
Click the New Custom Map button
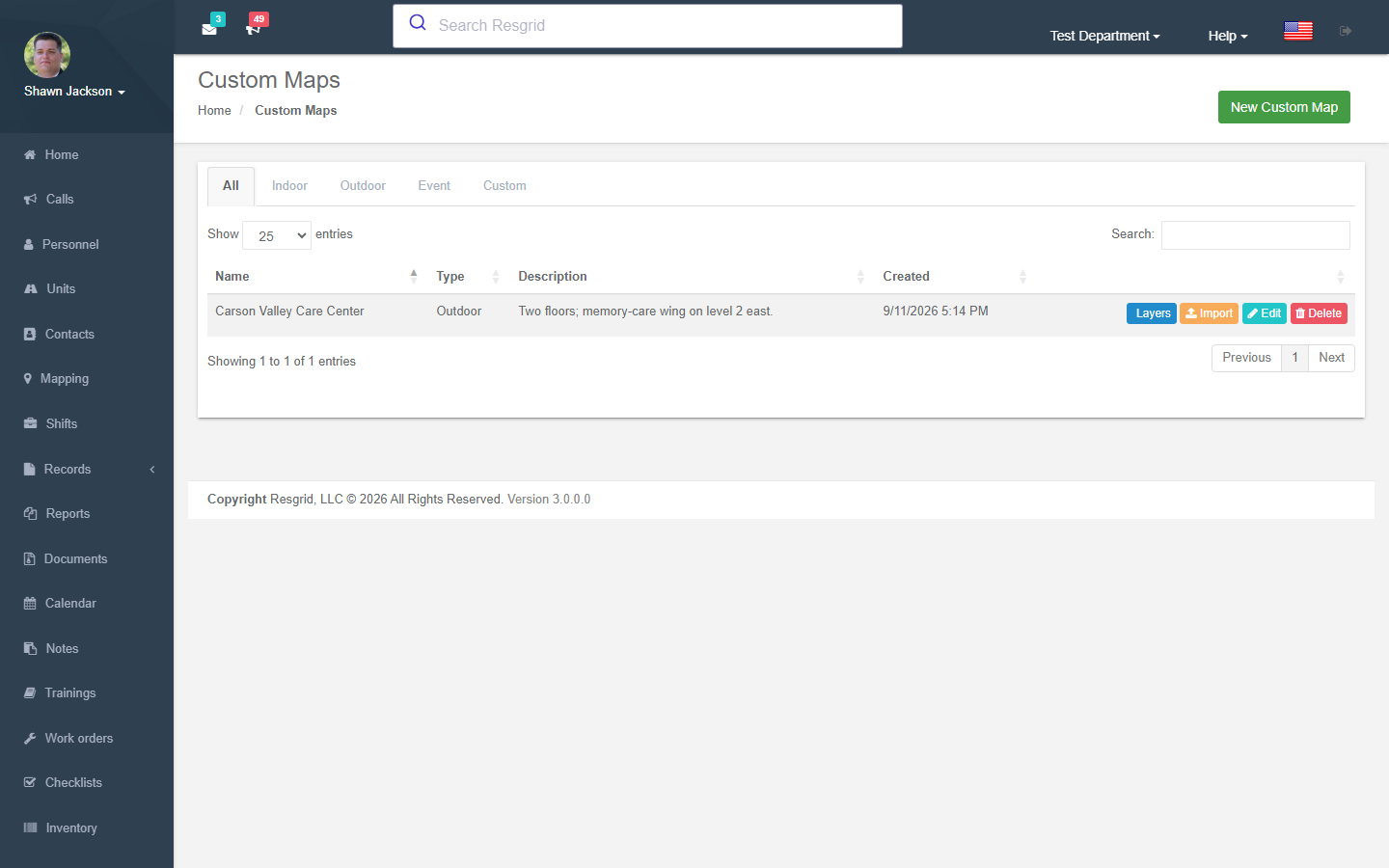point(1284,107)
